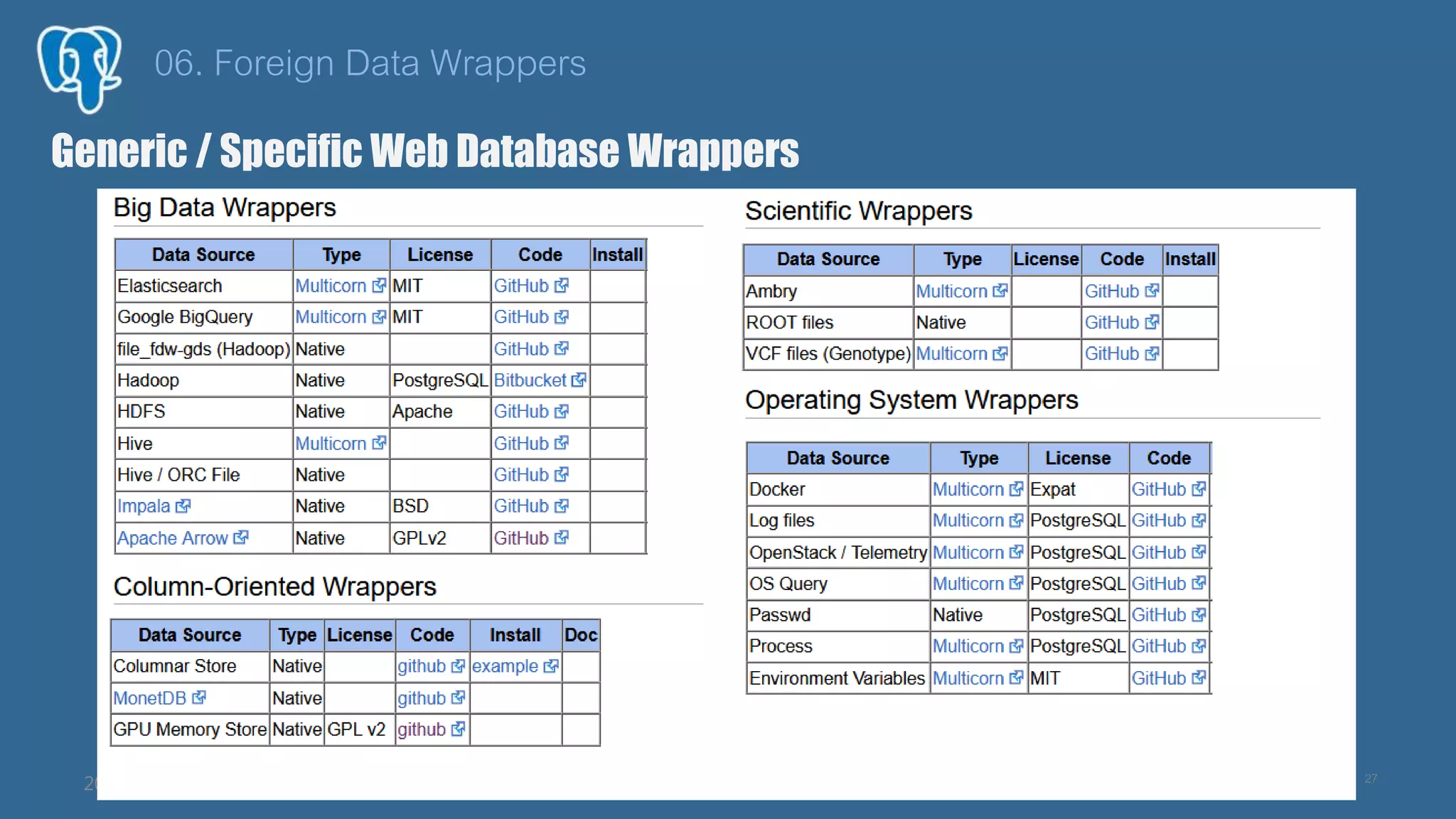Click the 'Generic / Specific Web Database Wrappers' heading

tap(425, 150)
